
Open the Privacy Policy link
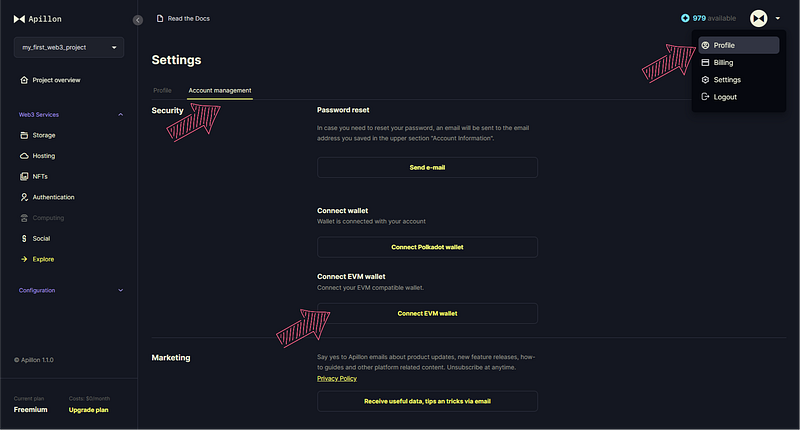(x=337, y=378)
